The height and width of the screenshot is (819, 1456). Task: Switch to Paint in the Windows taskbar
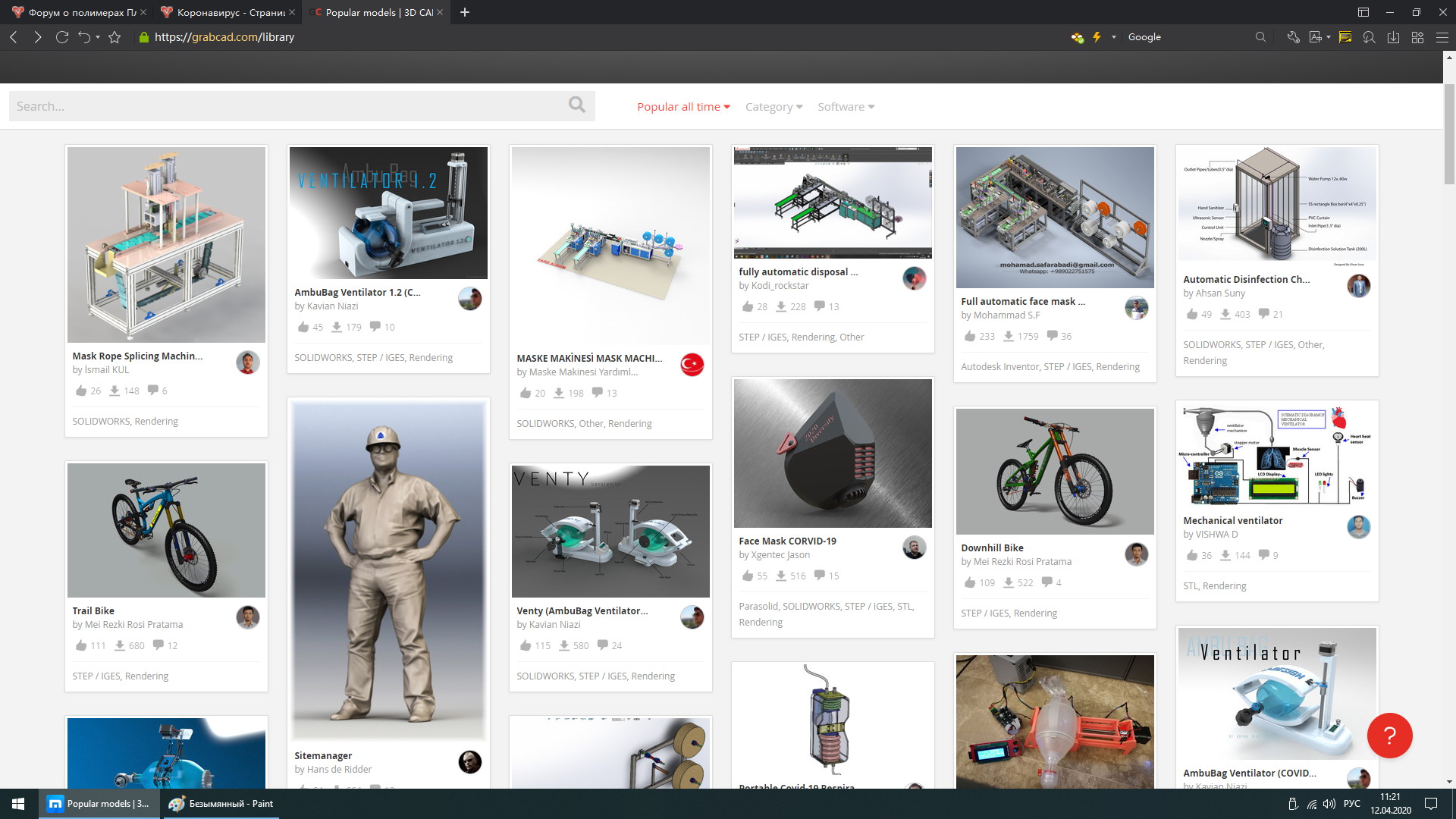click(220, 804)
